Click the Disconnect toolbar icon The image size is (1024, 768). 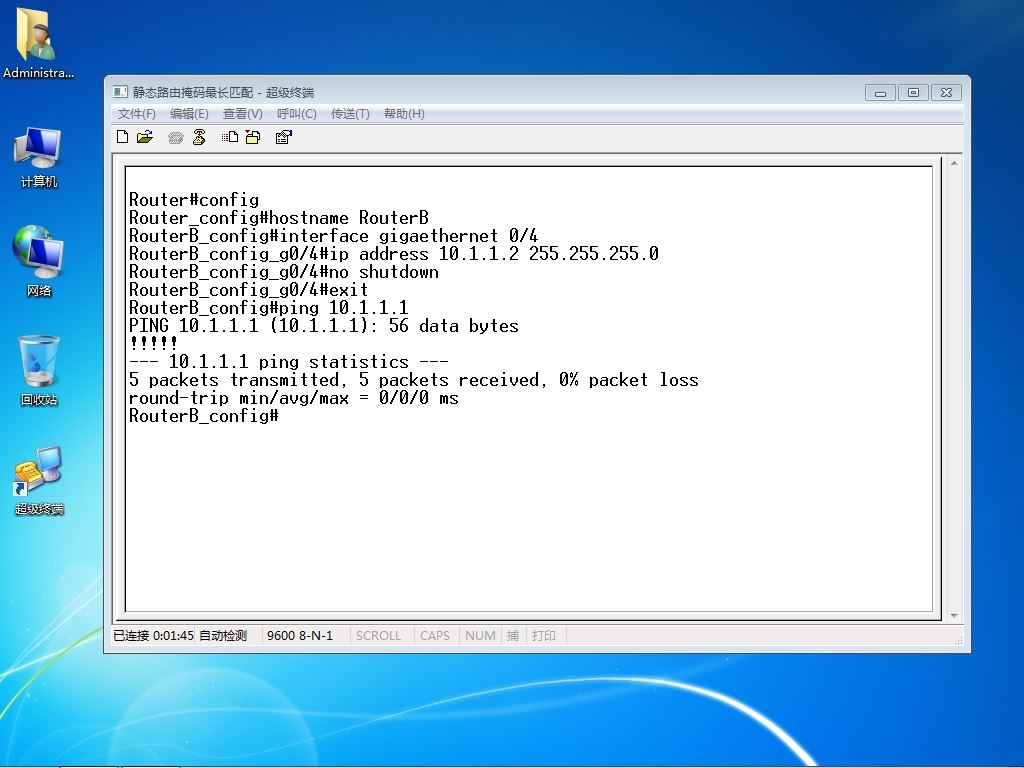[x=199, y=136]
